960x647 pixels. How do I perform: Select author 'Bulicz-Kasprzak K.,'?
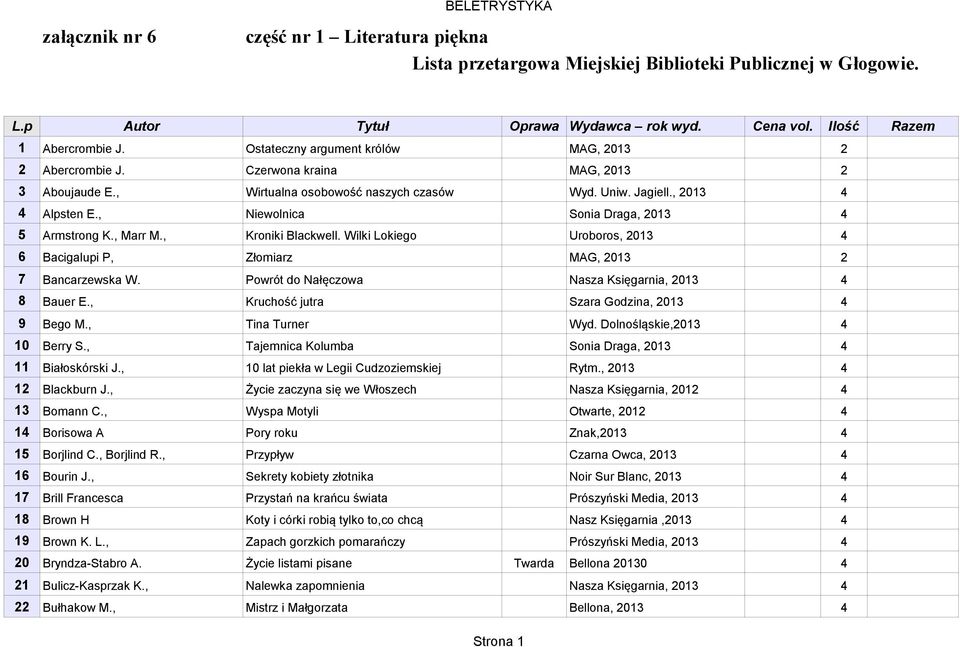95,586
